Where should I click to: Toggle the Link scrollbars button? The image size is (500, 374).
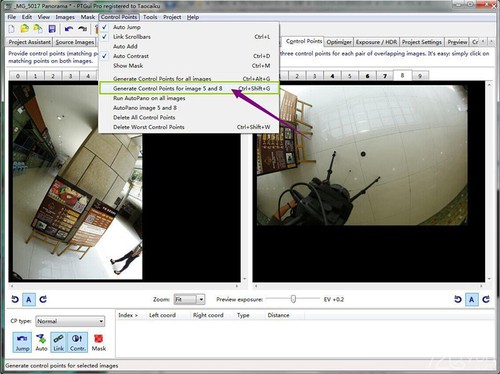click(x=58, y=342)
